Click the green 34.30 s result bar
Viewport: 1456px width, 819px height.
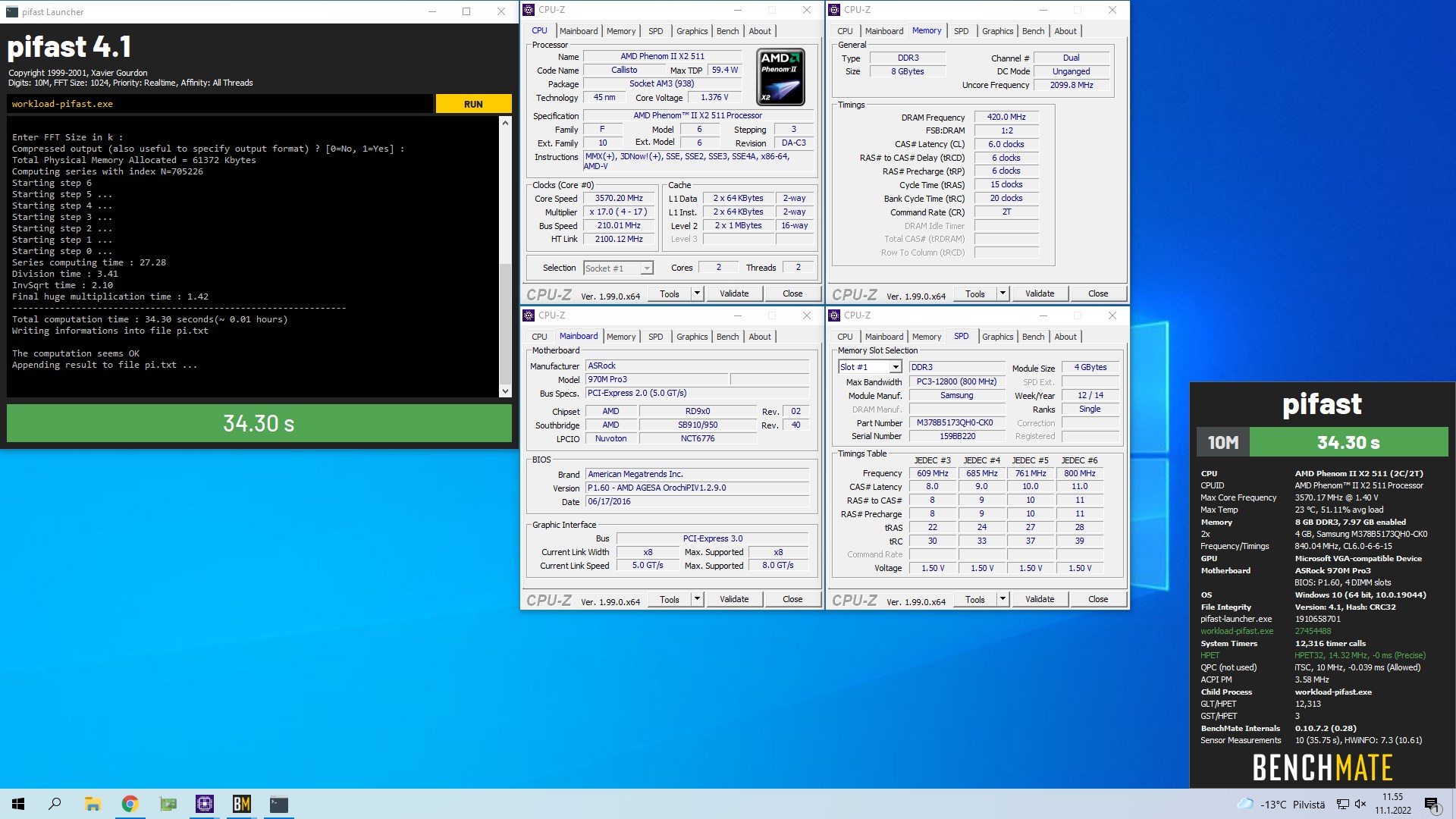coord(259,423)
